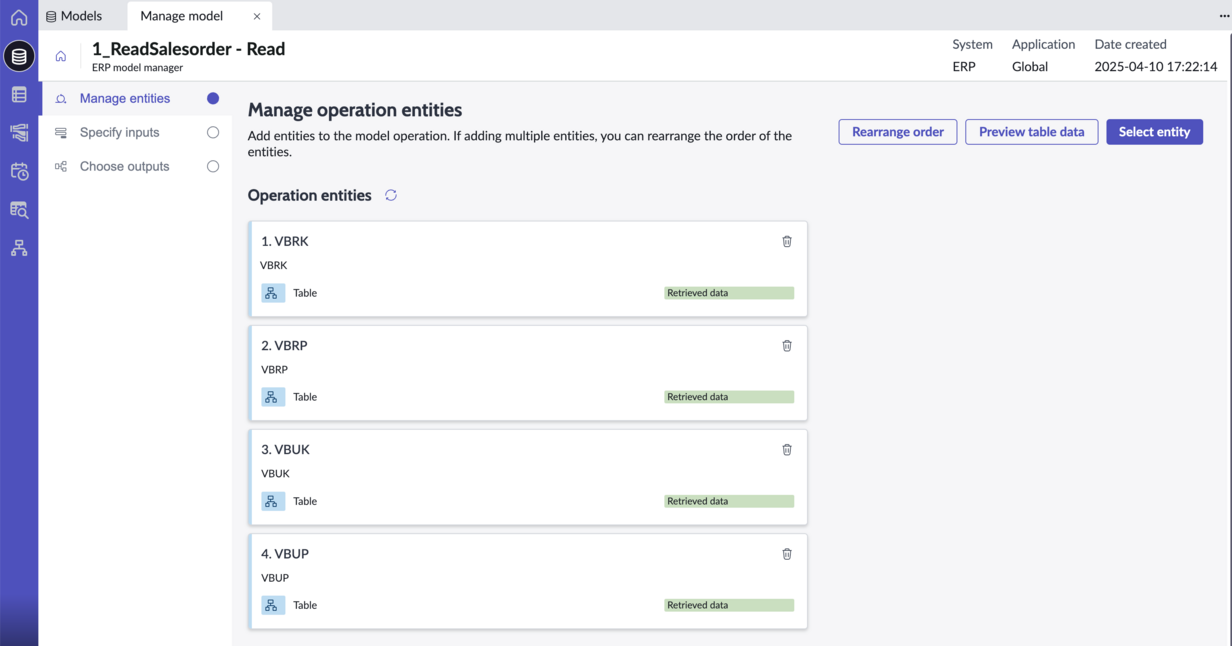Close the Manage model tab
The height and width of the screenshot is (646, 1232).
pos(257,16)
